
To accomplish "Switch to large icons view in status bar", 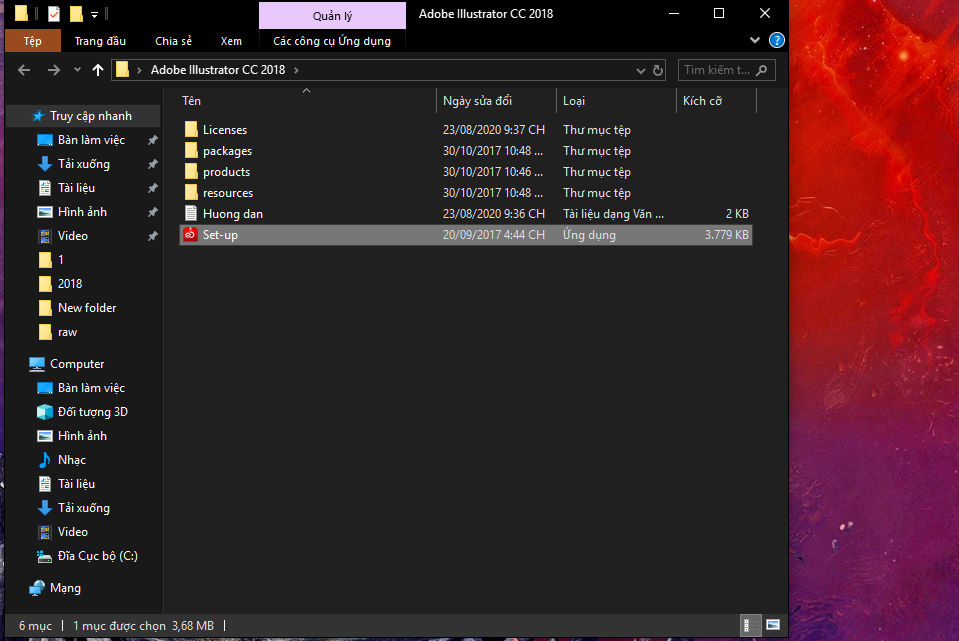I will [772, 625].
